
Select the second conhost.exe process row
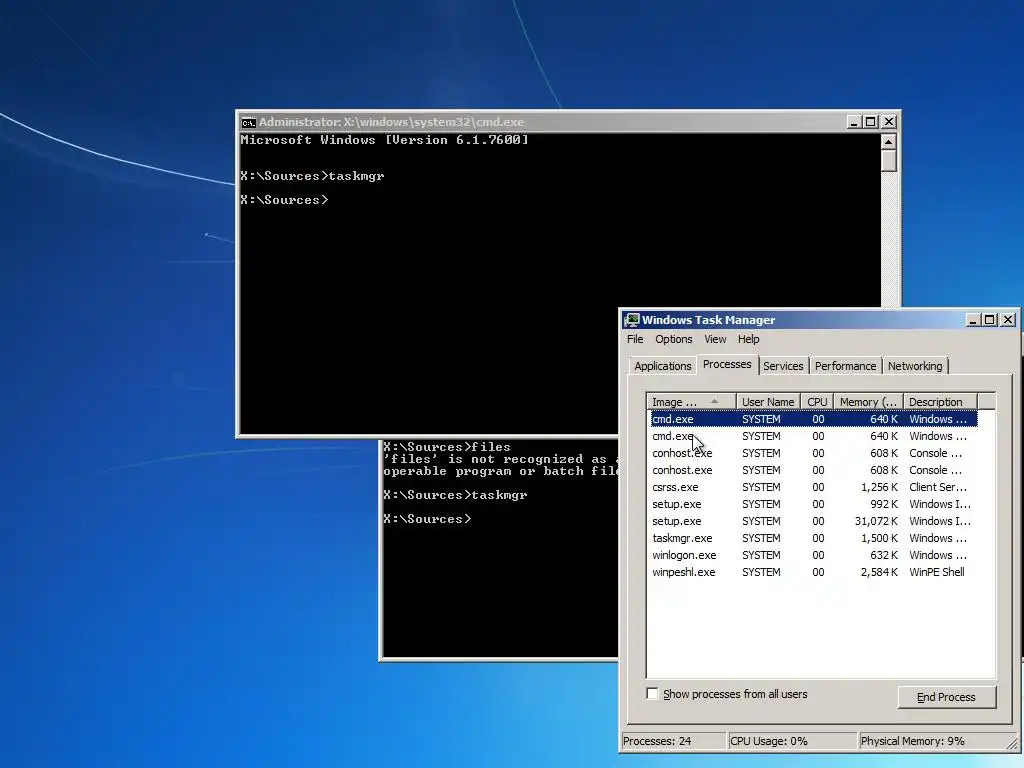click(814, 470)
